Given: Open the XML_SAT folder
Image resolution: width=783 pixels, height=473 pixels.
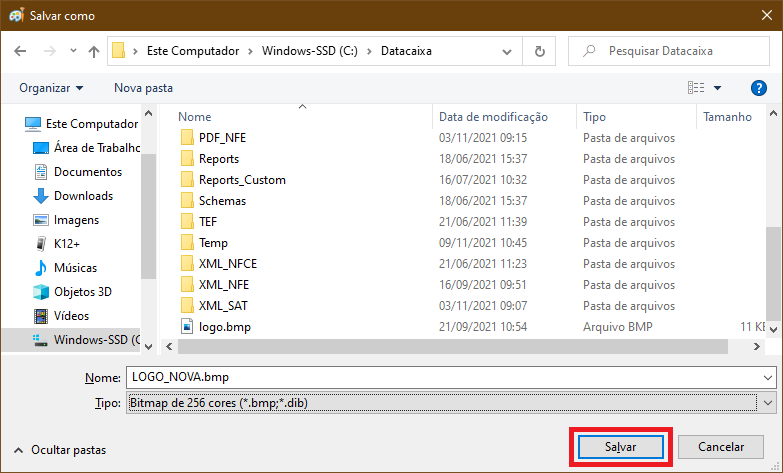Looking at the screenshot, I should (222, 306).
